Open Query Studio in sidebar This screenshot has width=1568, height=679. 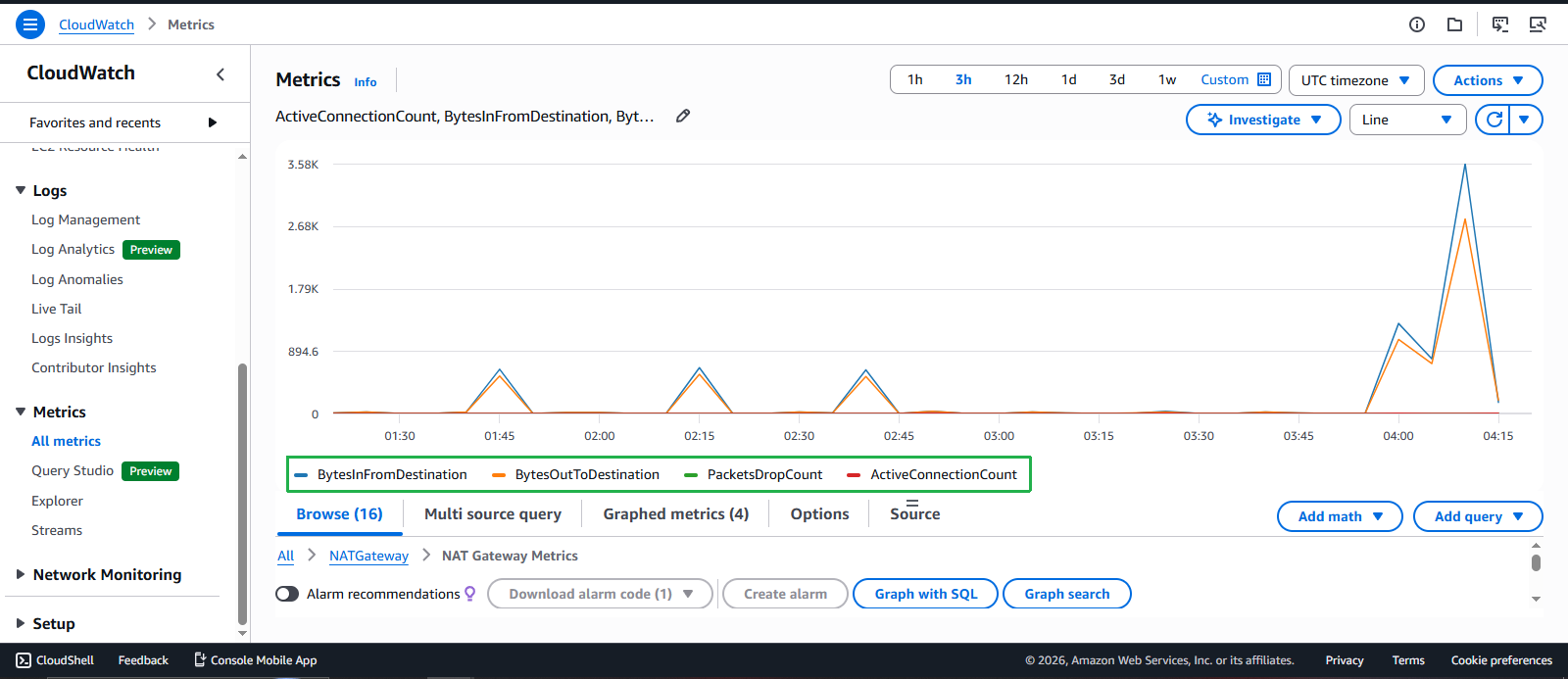pyautogui.click(x=73, y=470)
